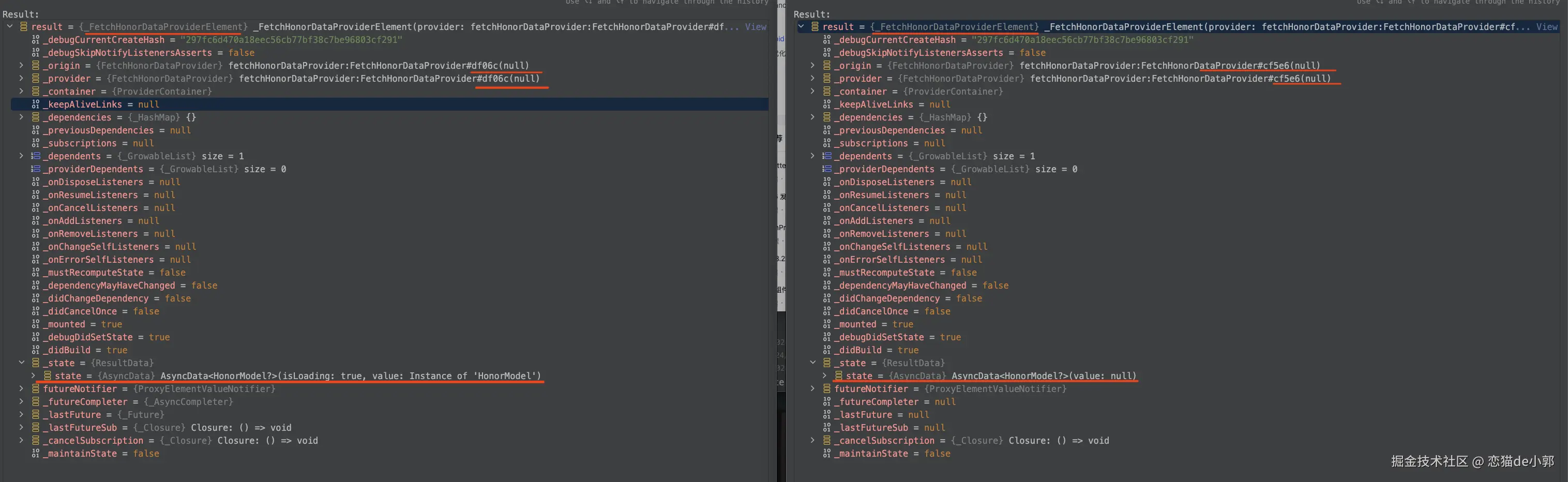Collapse the result node for provider #df06c
The image size is (1568, 482).
10,27
